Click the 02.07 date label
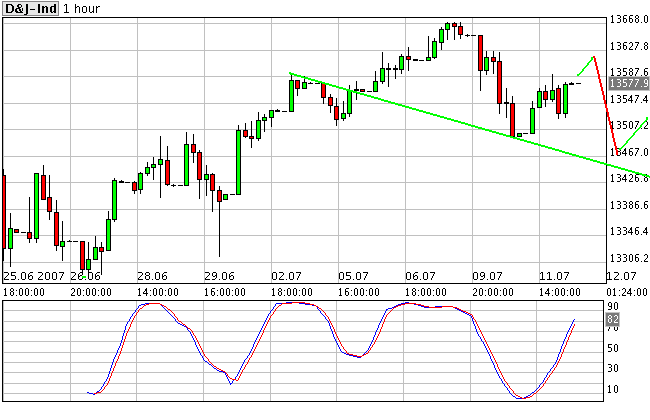This screenshot has width=650, height=420. (x=286, y=276)
